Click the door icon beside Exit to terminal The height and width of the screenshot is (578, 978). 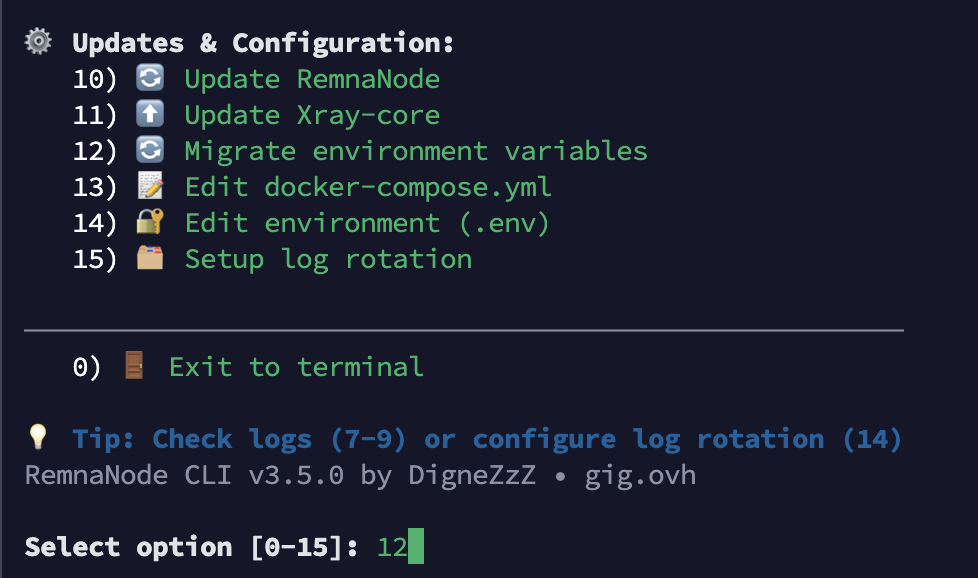[x=134, y=366]
